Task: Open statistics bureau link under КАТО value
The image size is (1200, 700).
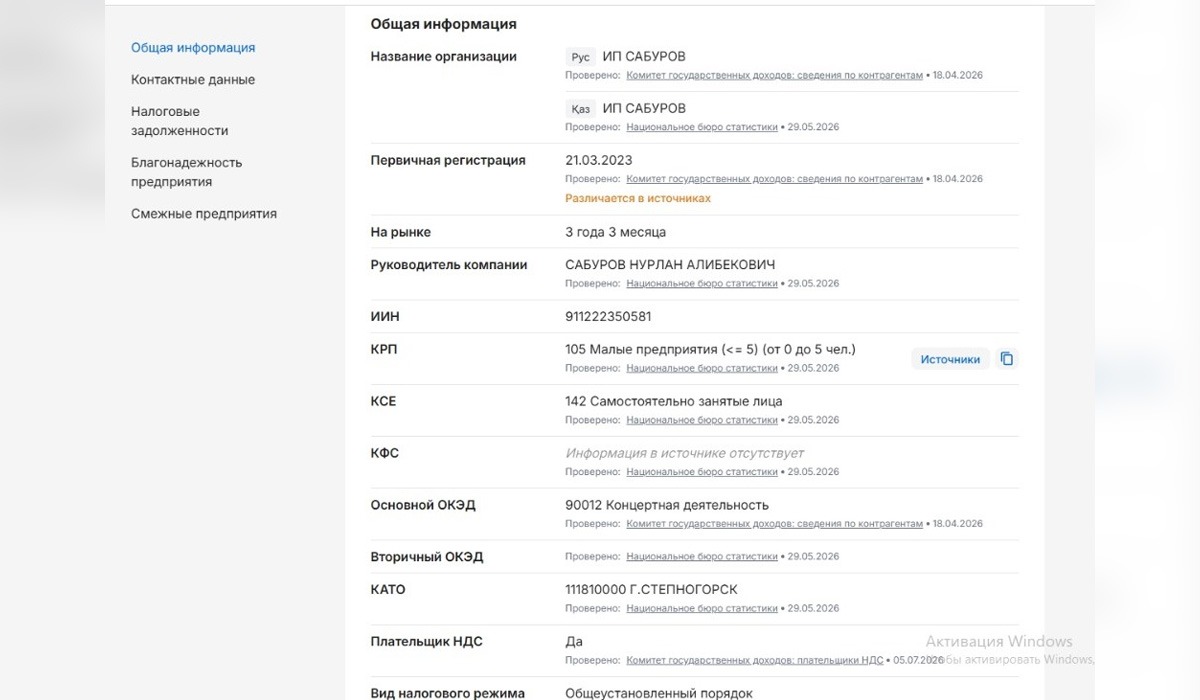Action: (701, 609)
